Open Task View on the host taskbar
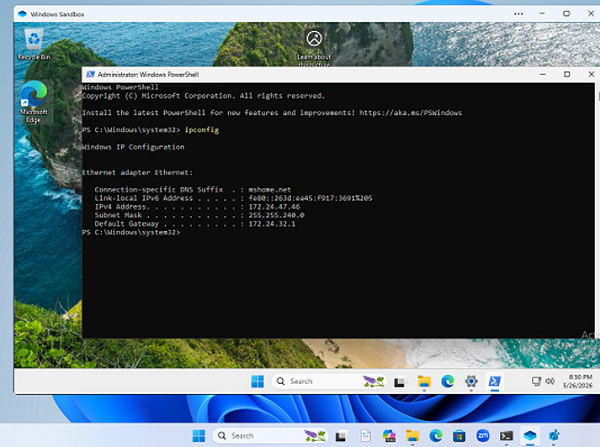This screenshot has height=447, width=600. point(341,436)
